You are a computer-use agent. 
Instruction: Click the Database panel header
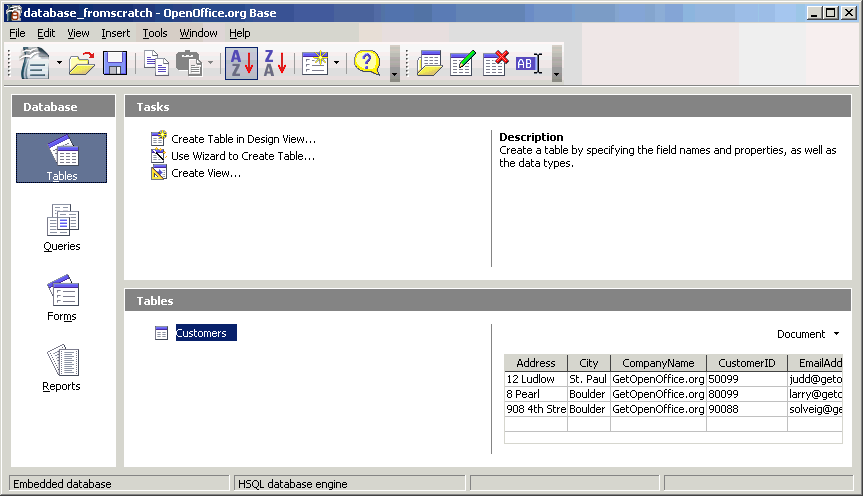pyautogui.click(x=63, y=106)
